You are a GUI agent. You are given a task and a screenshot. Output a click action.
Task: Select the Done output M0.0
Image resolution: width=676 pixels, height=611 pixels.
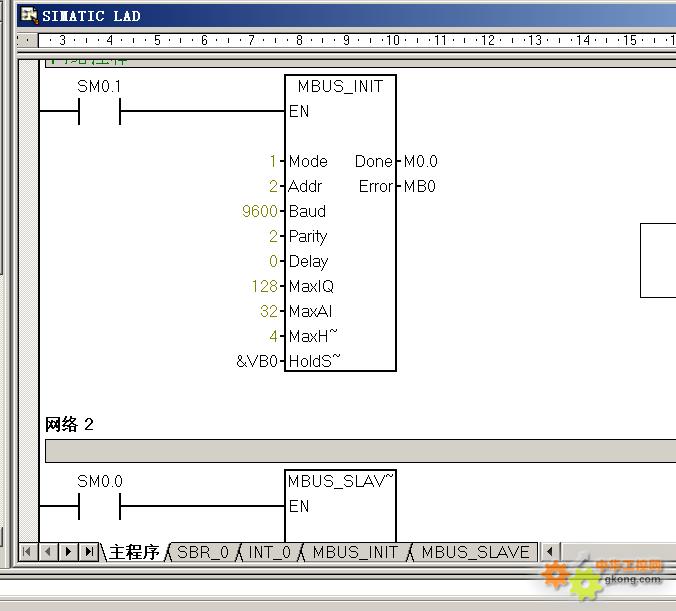pyautogui.click(x=420, y=161)
